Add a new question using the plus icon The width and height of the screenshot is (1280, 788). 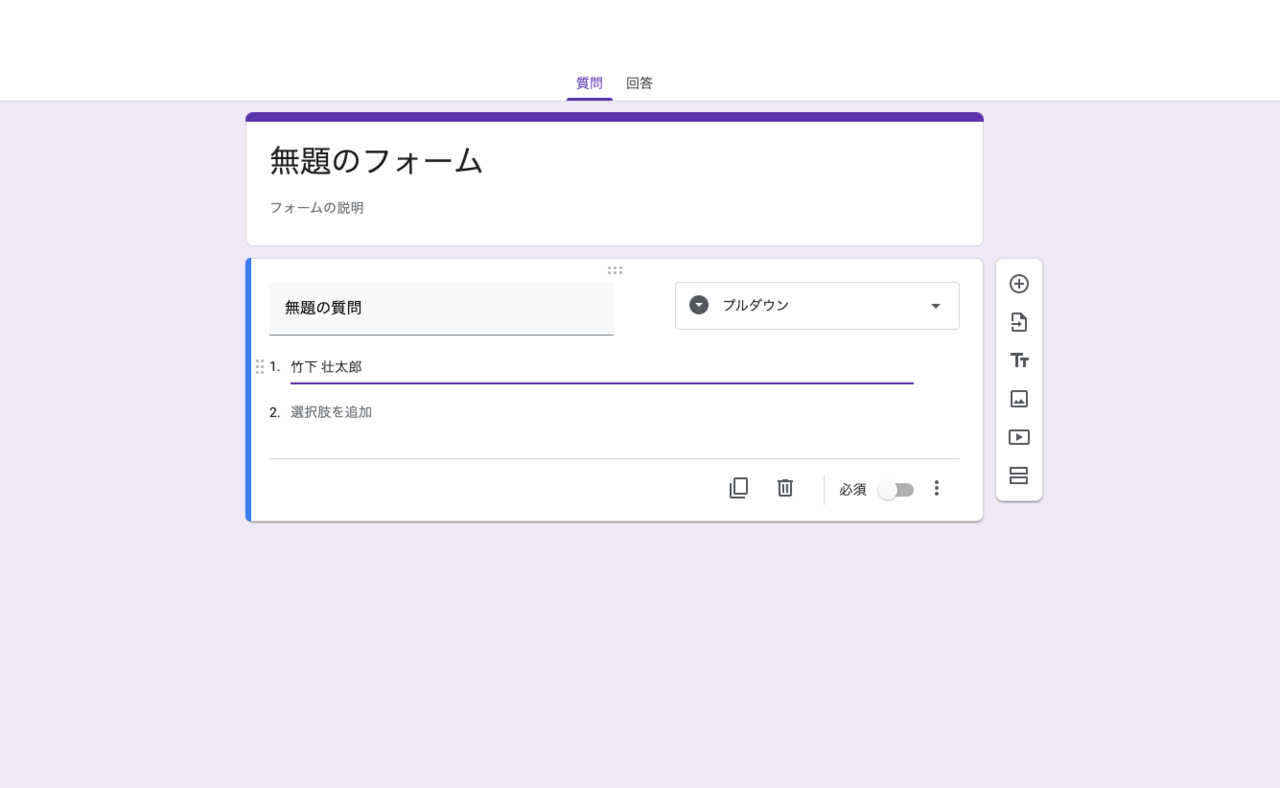pos(1019,284)
